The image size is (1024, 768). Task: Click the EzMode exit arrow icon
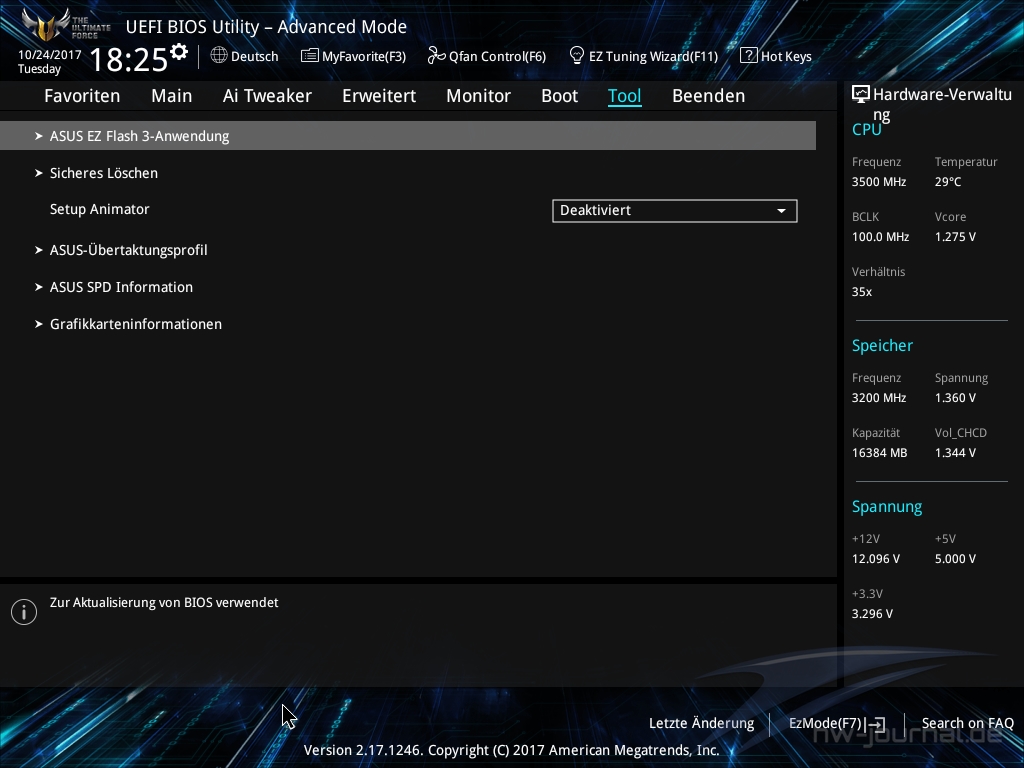click(x=875, y=724)
